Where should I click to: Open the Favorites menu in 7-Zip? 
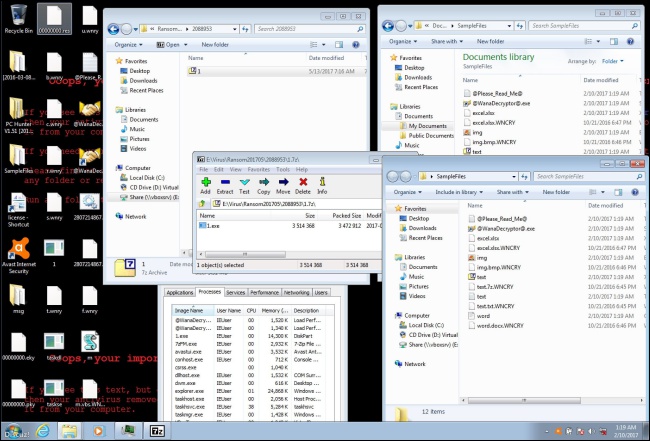coord(259,170)
